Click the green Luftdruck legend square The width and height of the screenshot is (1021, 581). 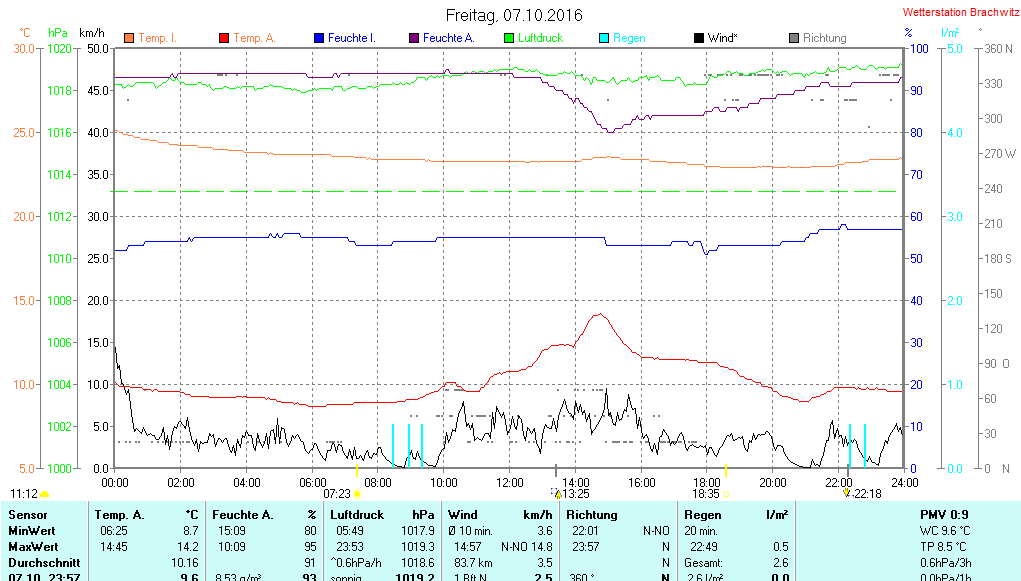tap(509, 39)
